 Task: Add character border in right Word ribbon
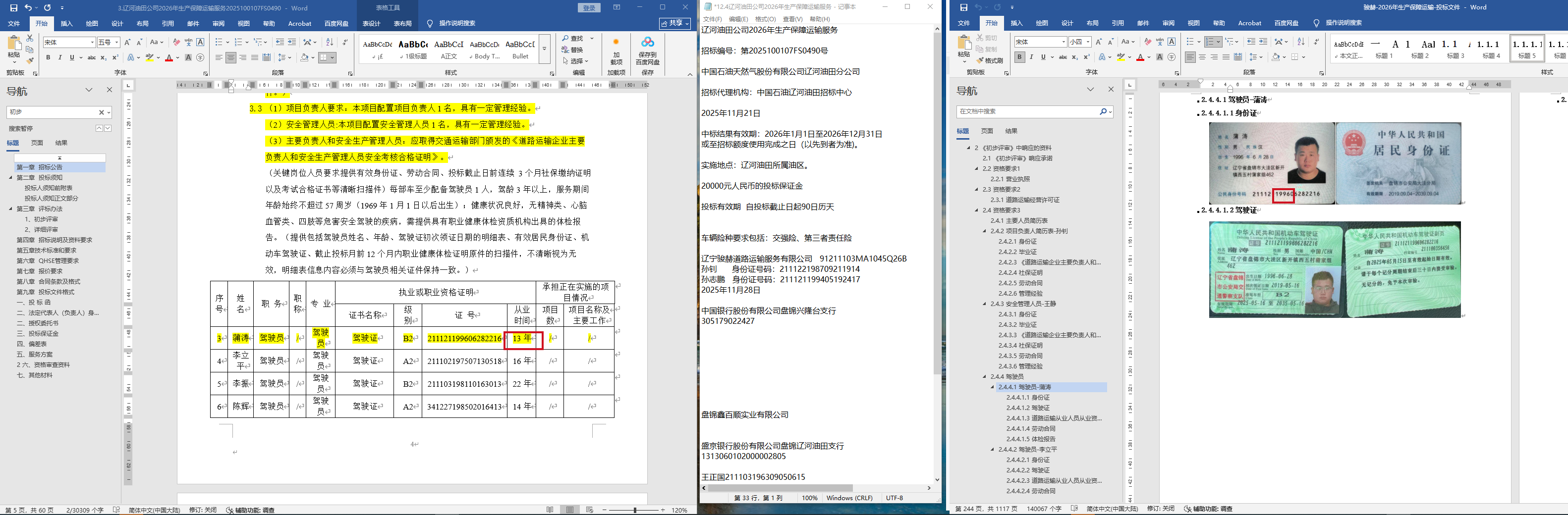pyautogui.click(x=1172, y=42)
